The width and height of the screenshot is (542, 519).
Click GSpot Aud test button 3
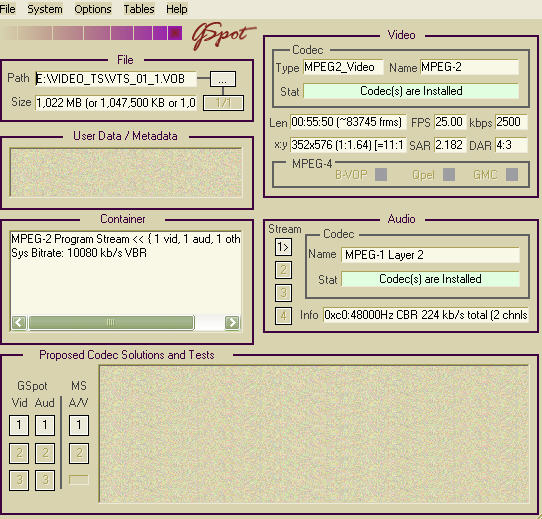pyautogui.click(x=45, y=480)
